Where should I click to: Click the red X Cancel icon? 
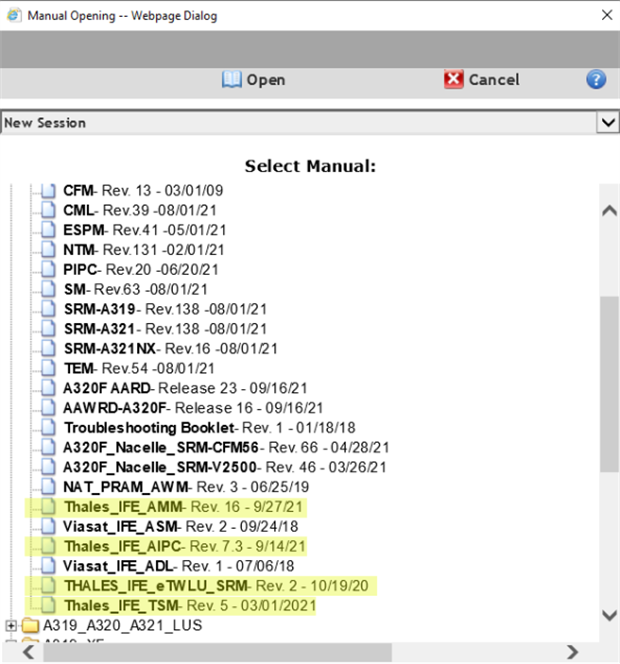454,80
